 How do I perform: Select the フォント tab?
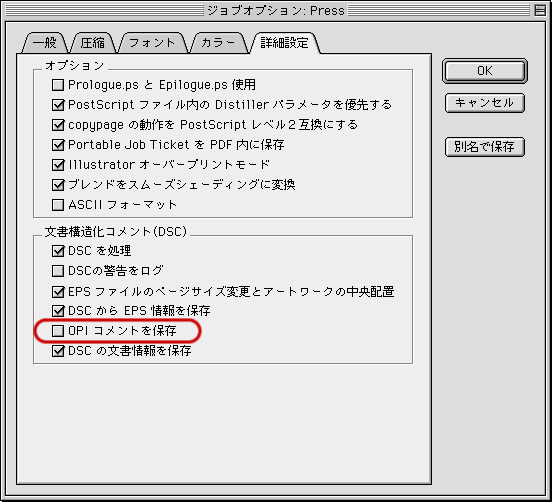(152, 43)
